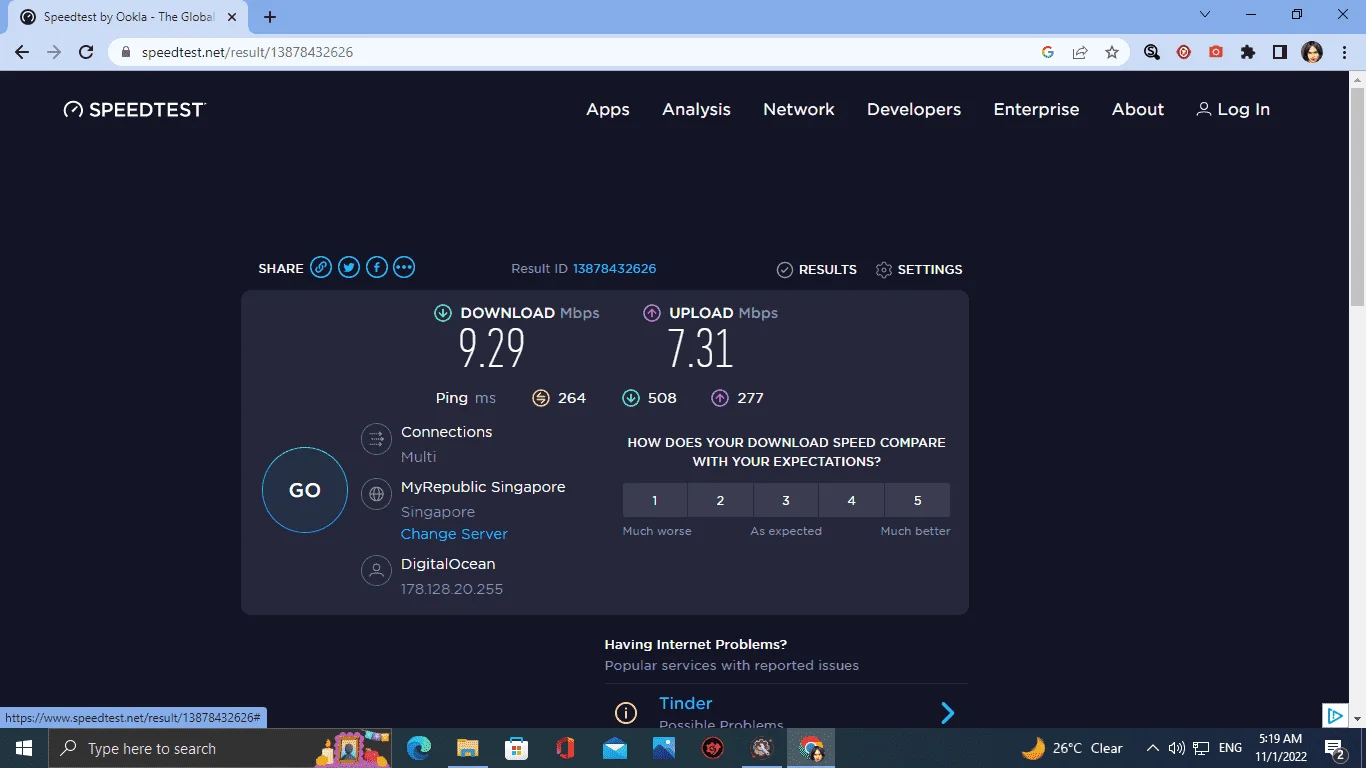Viewport: 1366px width, 768px height.
Task: Click the download ping icon beside 508
Action: click(x=631, y=398)
